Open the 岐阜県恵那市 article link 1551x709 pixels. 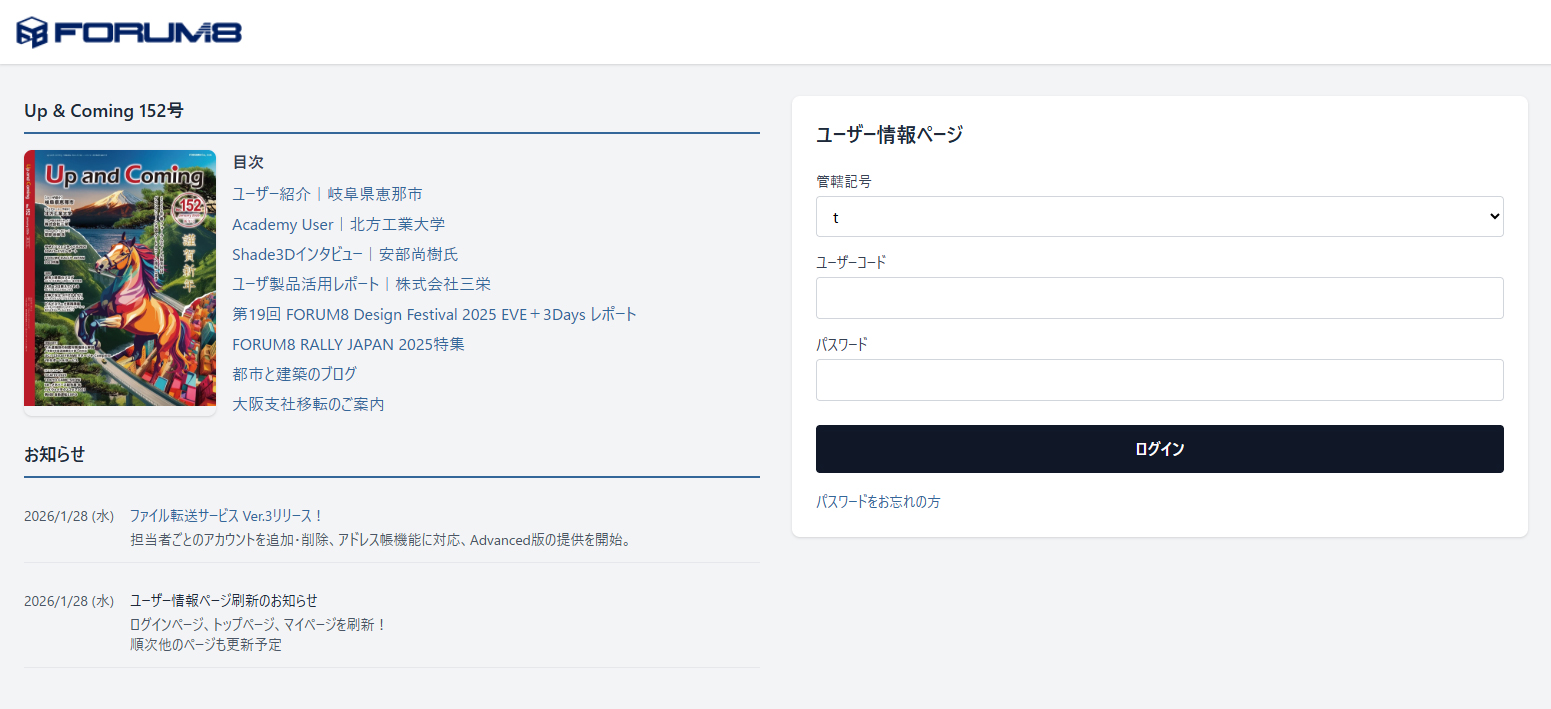pyautogui.click(x=375, y=194)
